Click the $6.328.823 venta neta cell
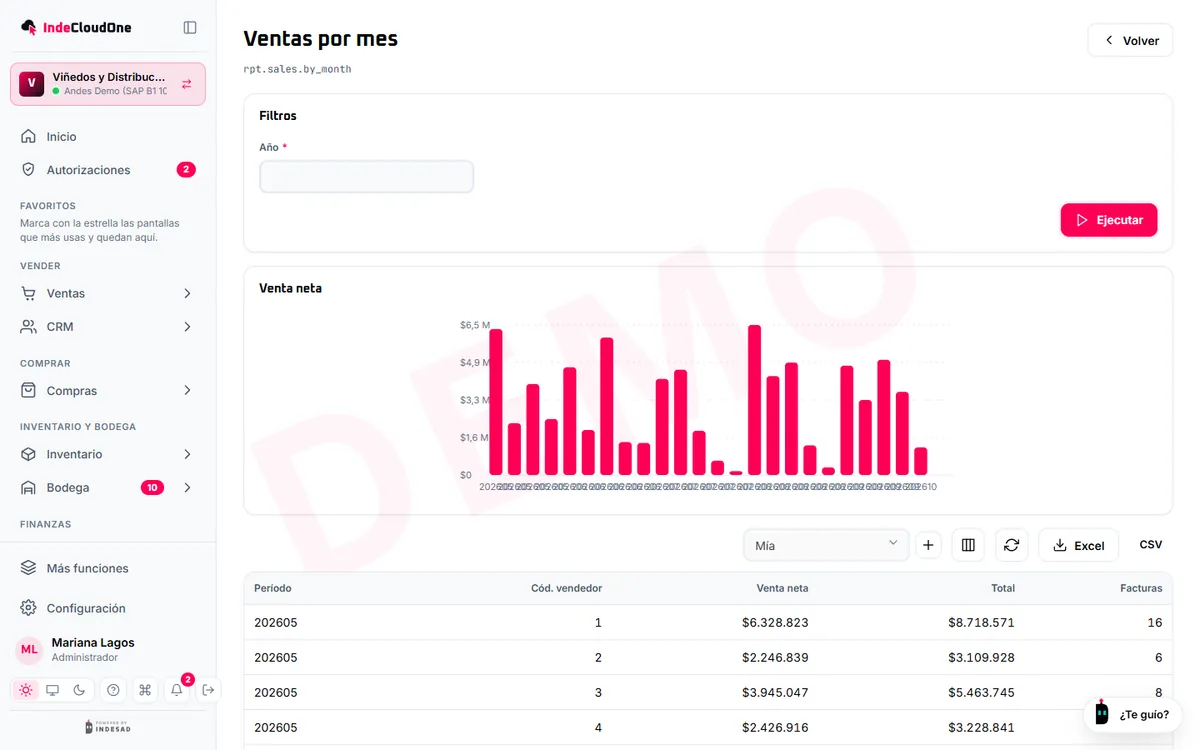1200x750 pixels. 775,622
